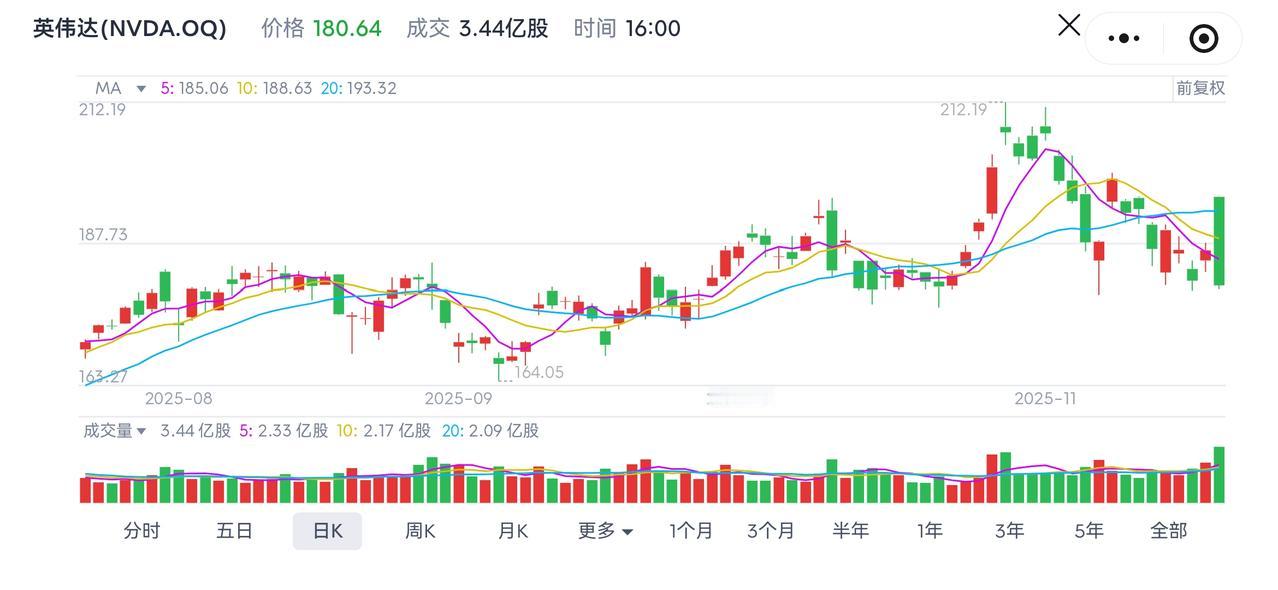Click the 2025-11 date axis label

(1045, 398)
